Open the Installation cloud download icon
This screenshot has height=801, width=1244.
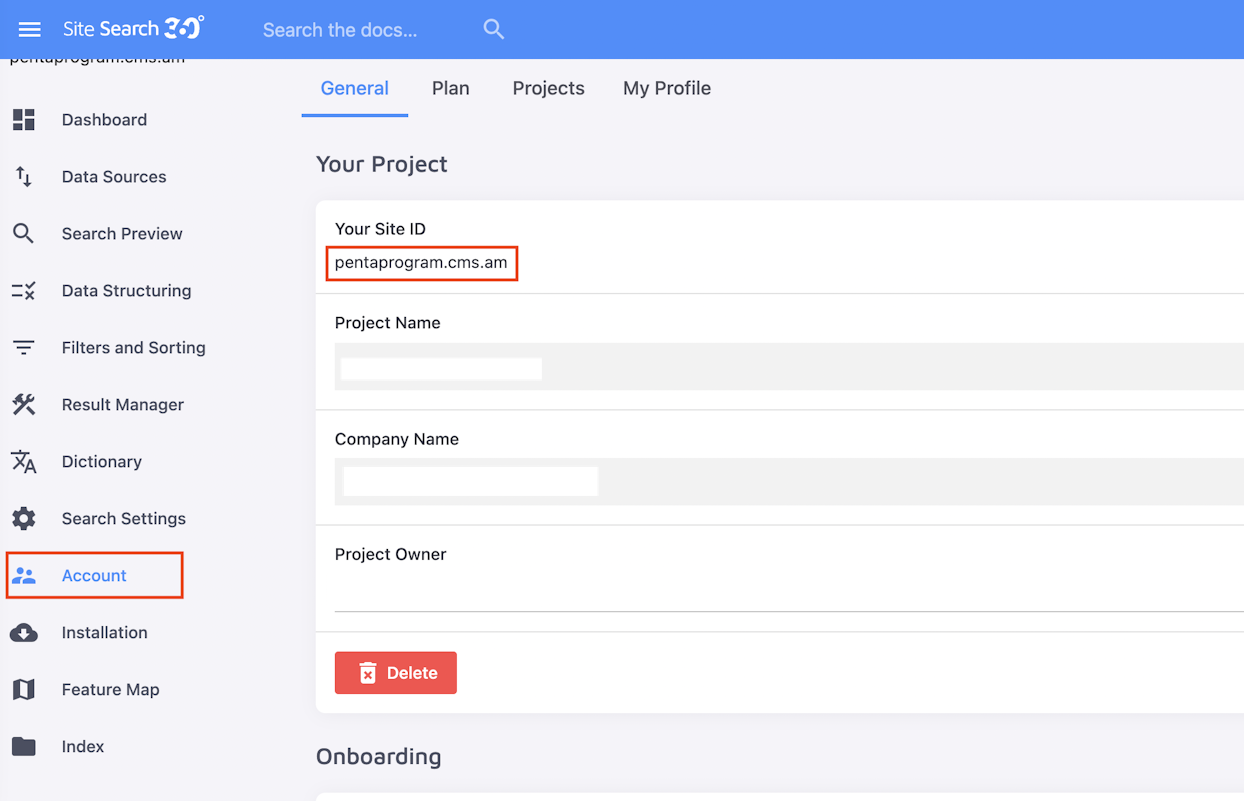point(24,633)
